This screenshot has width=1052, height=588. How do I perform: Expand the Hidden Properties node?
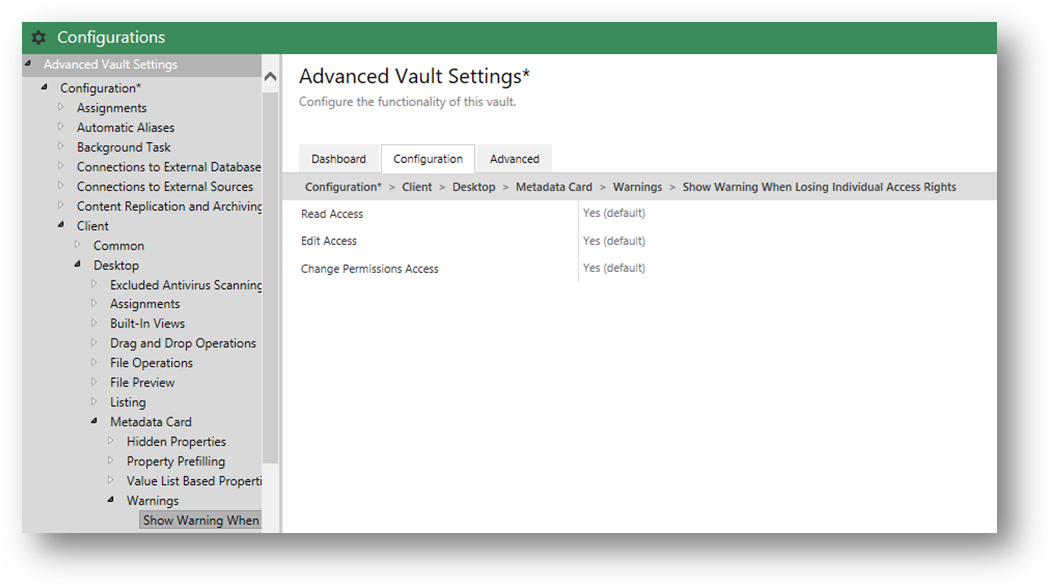coord(111,441)
